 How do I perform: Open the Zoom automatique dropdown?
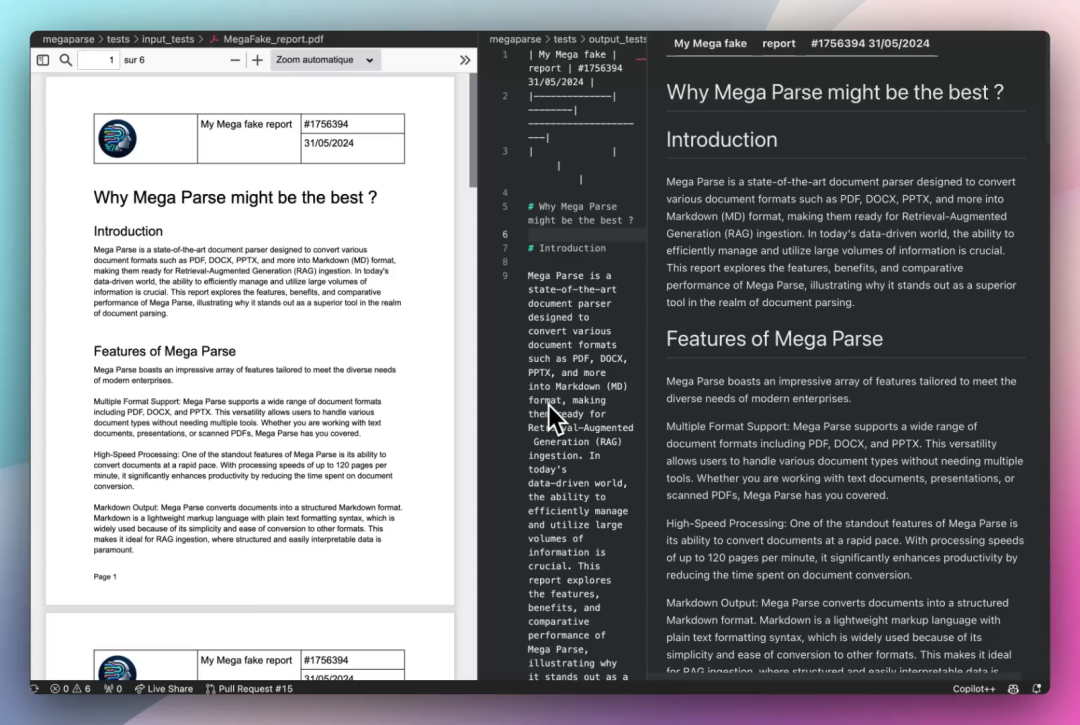[324, 60]
